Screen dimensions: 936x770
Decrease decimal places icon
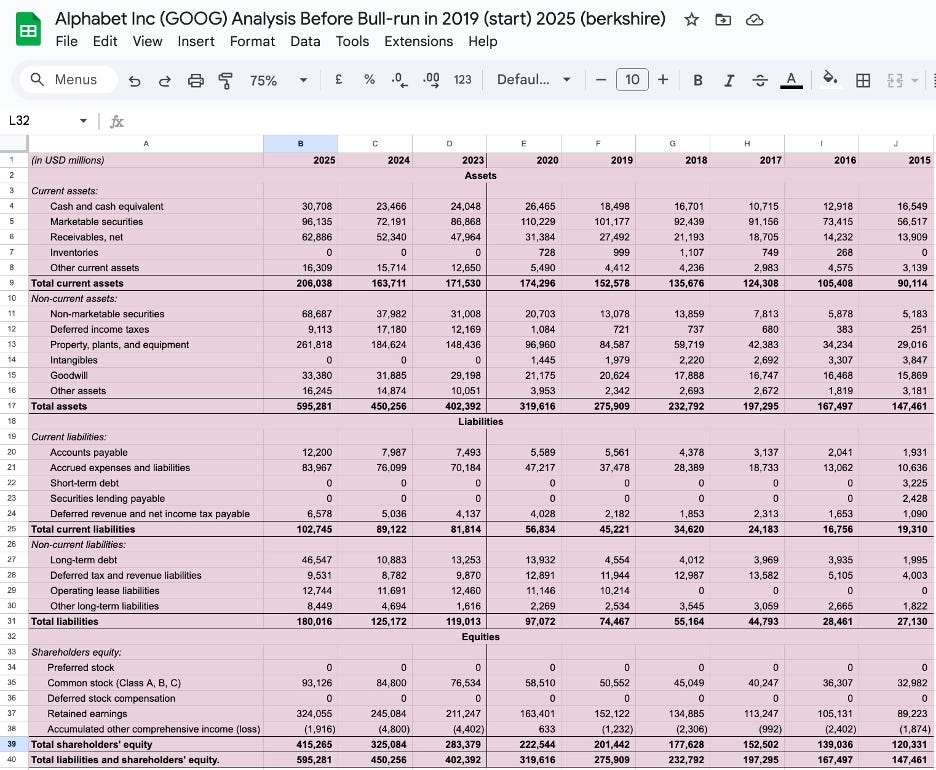click(x=399, y=80)
